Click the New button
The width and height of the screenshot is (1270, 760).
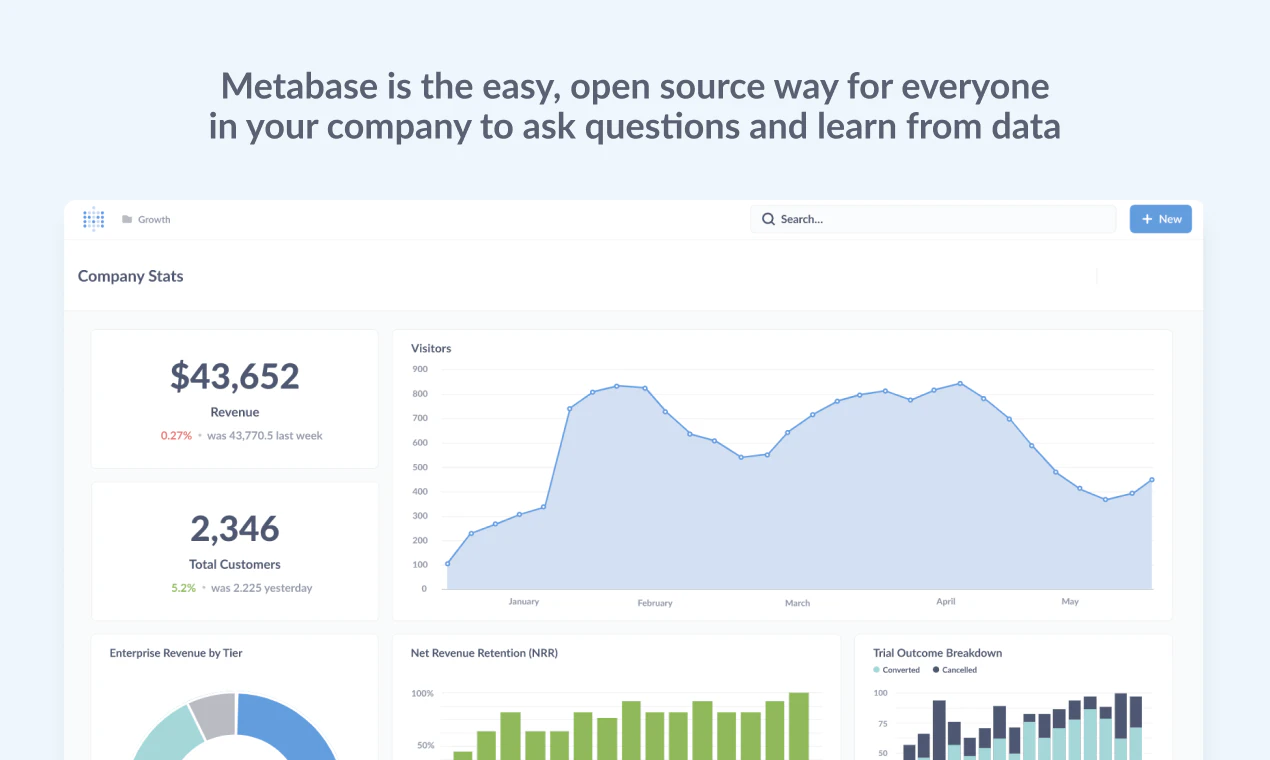1160,219
